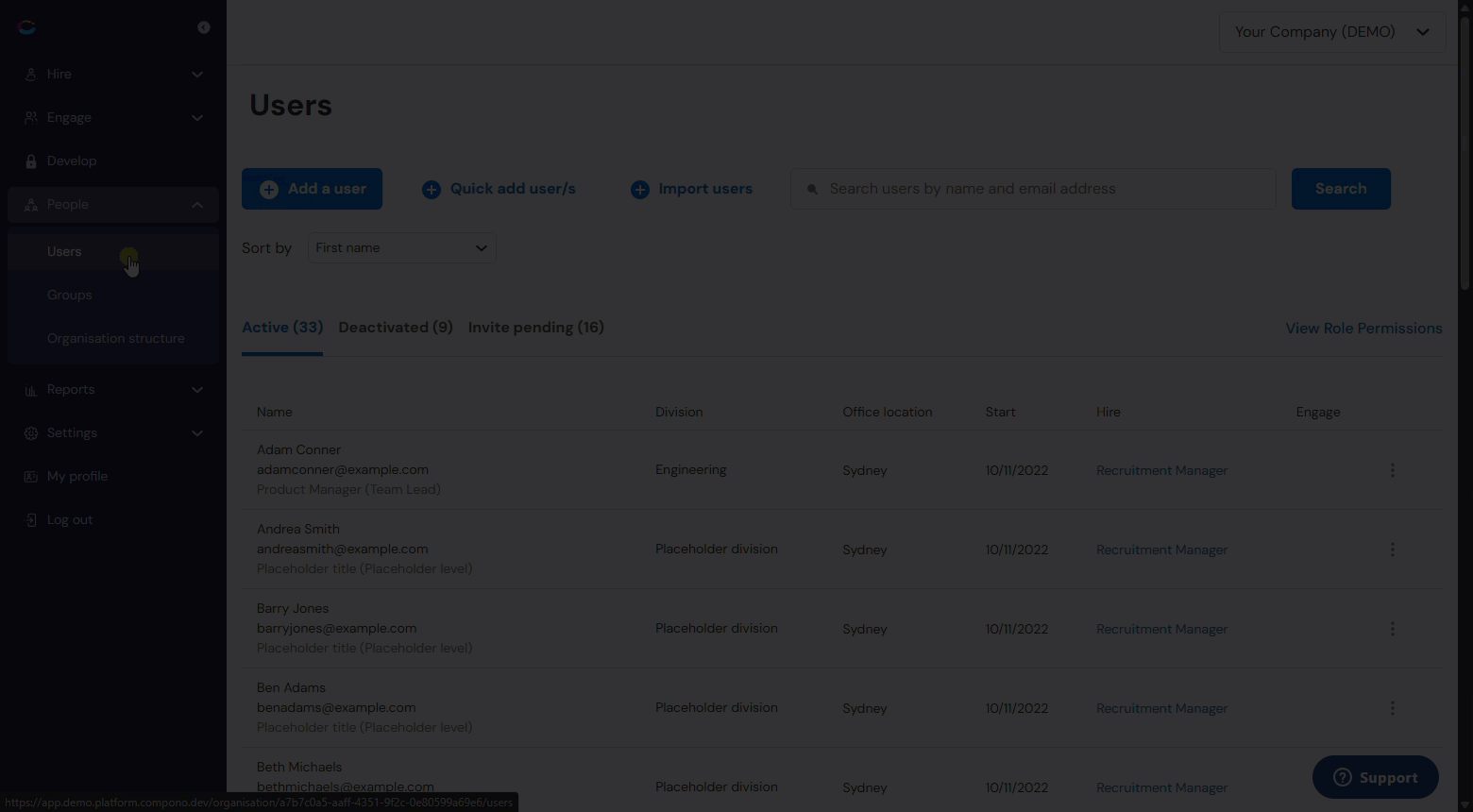Viewport: 1473px width, 812px height.
Task: Click the Develop lock icon
Action: click(x=31, y=161)
